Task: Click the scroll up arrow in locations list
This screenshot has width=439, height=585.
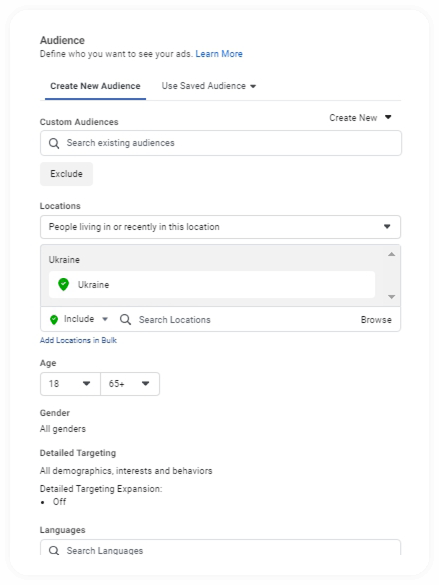Action: (x=391, y=254)
